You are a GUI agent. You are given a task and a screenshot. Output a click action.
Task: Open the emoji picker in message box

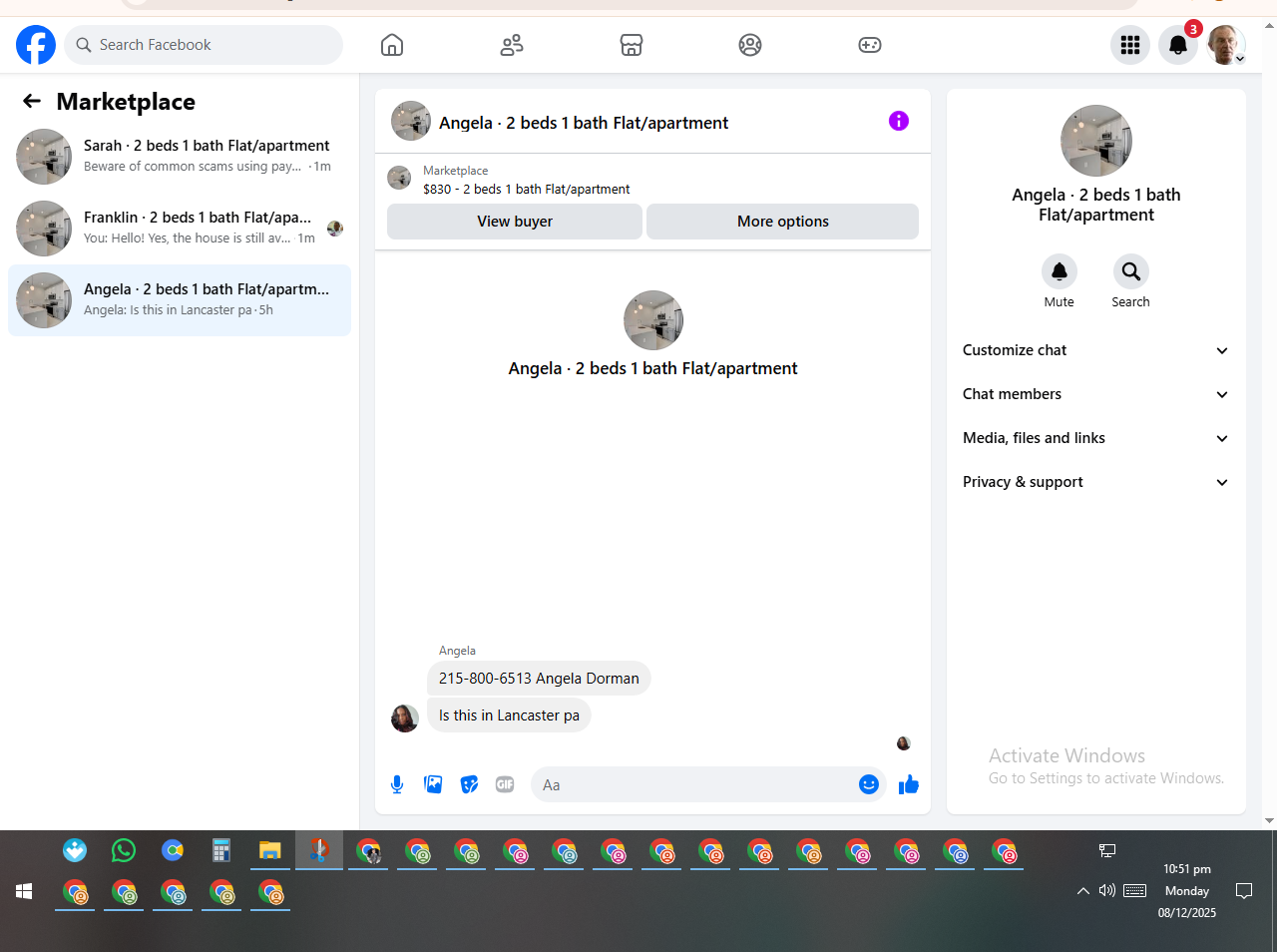869,784
